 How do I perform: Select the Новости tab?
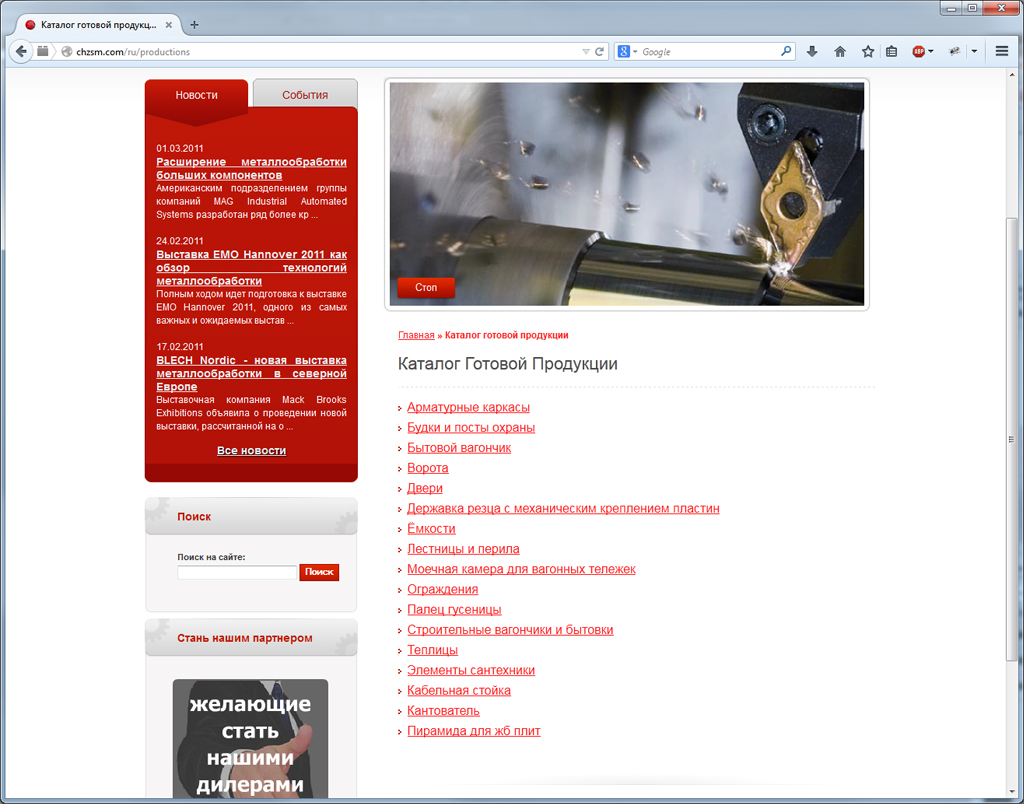coord(196,95)
